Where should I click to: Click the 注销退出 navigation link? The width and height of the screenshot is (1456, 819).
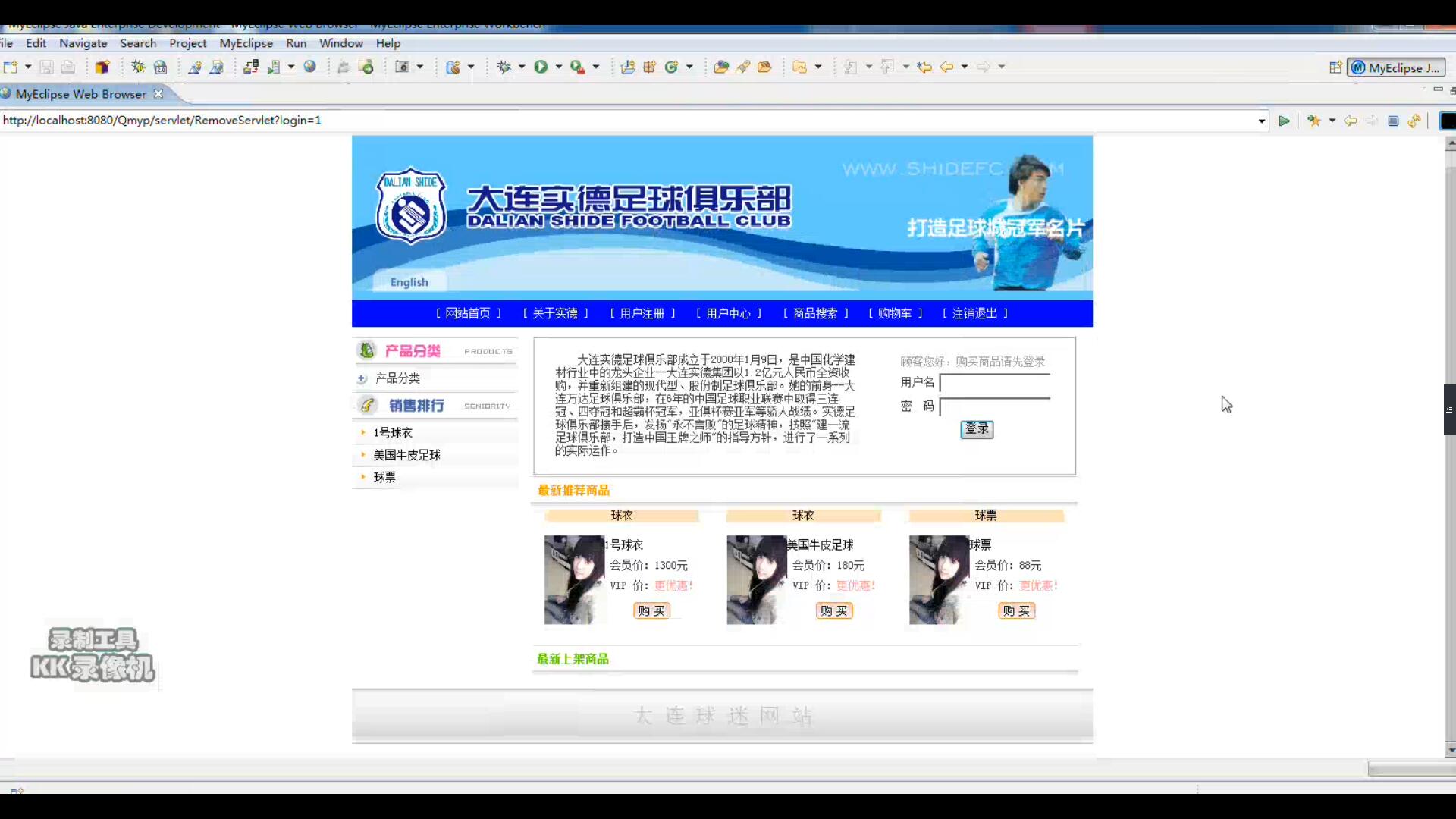[x=975, y=313]
